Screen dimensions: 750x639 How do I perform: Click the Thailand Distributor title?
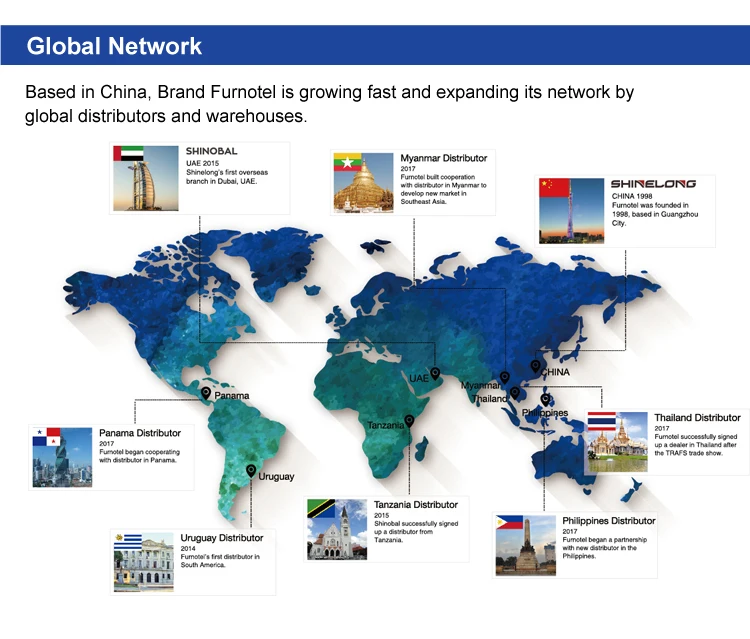pyautogui.click(x=697, y=418)
